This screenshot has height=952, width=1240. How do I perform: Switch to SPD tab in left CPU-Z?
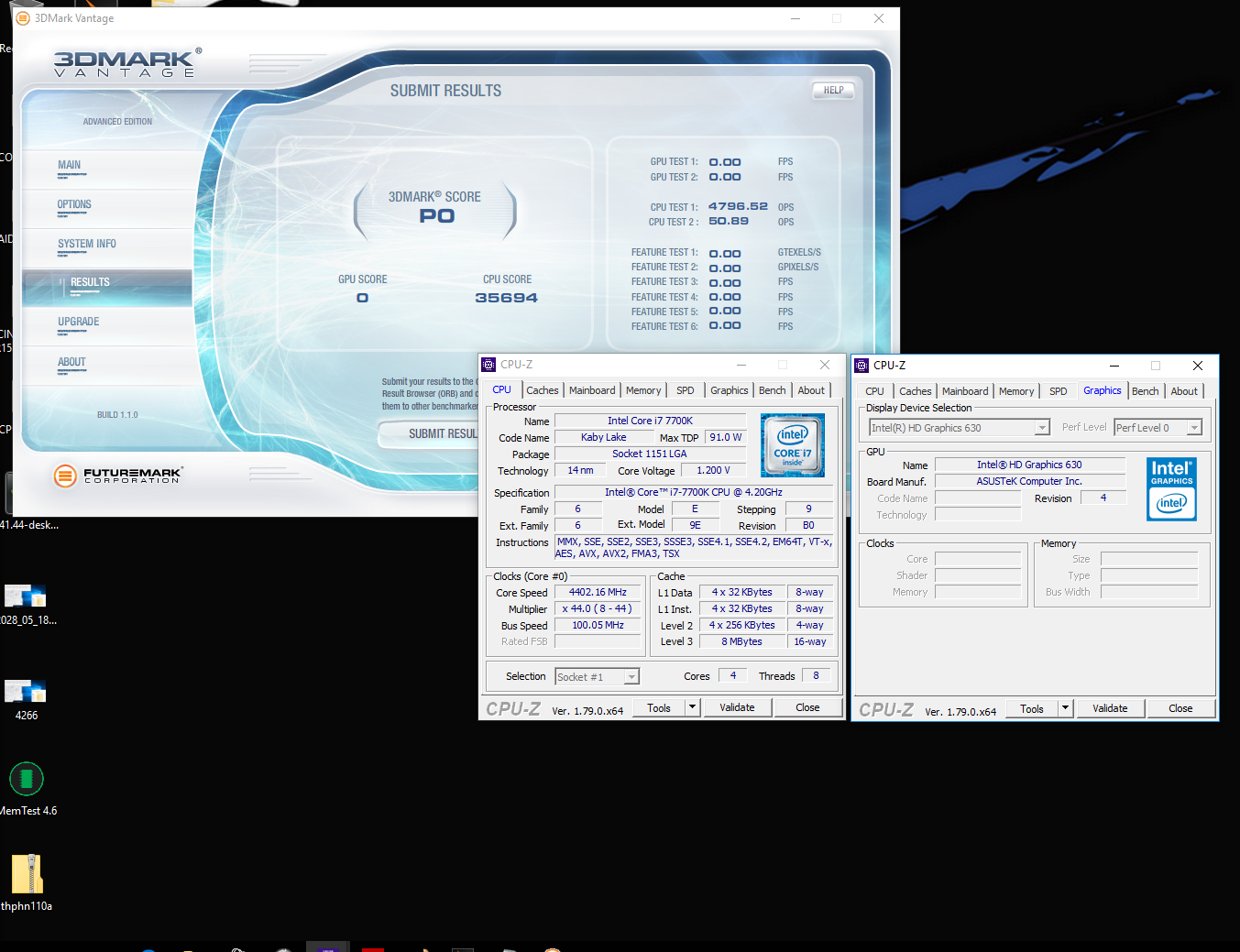click(x=686, y=390)
